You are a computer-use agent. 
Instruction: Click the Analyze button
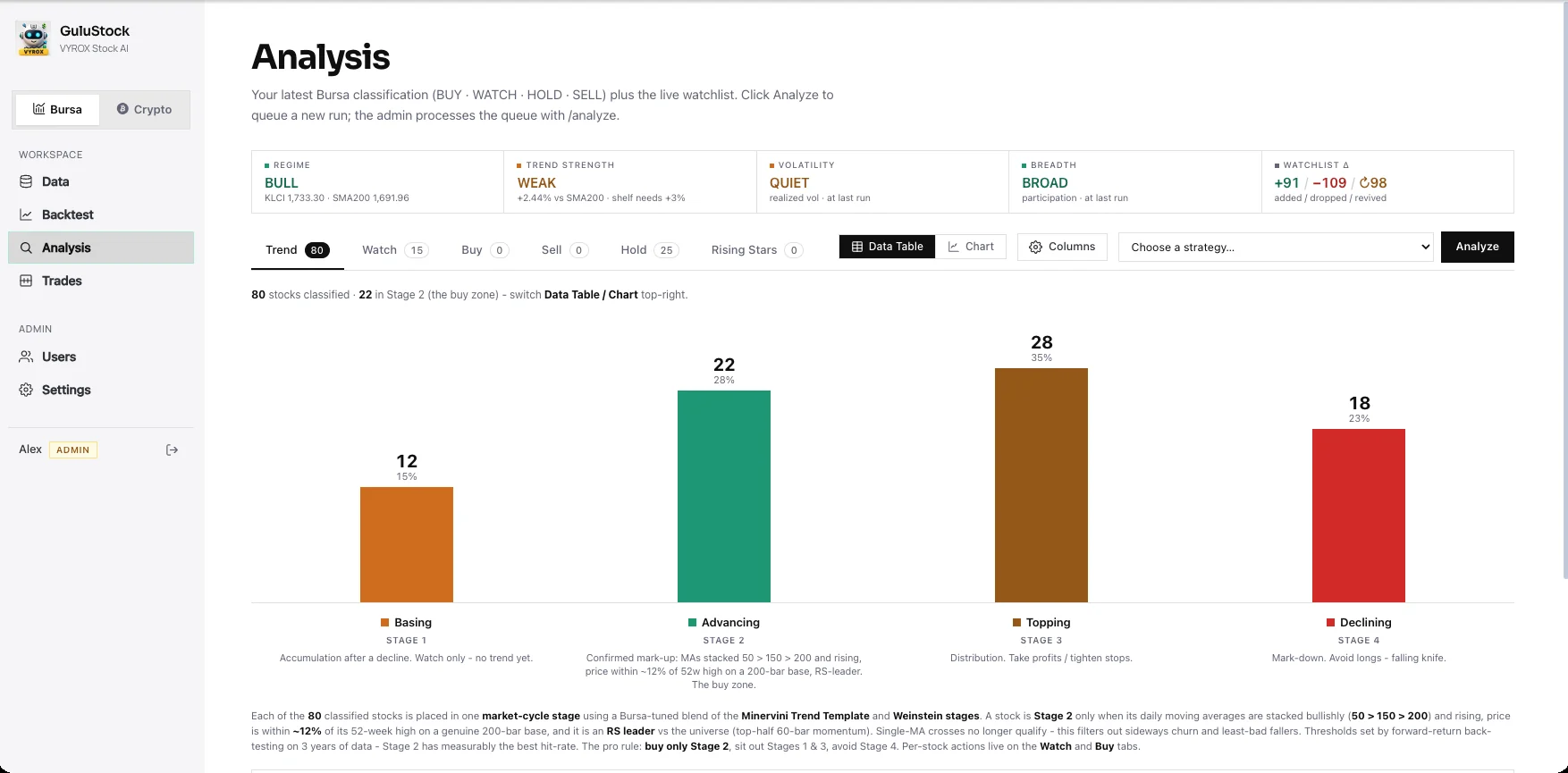(1477, 247)
